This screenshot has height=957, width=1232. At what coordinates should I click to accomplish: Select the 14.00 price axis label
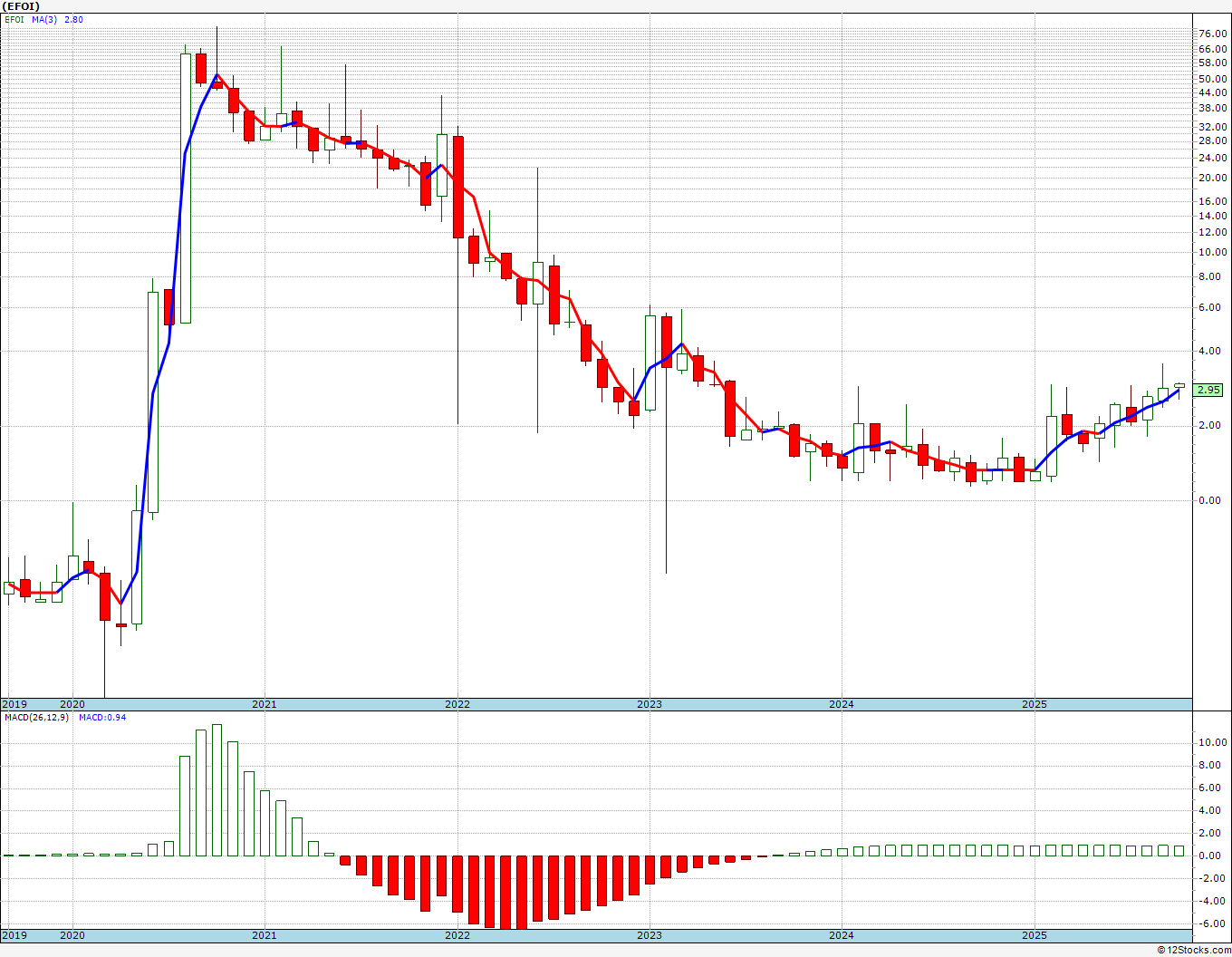click(1212, 217)
